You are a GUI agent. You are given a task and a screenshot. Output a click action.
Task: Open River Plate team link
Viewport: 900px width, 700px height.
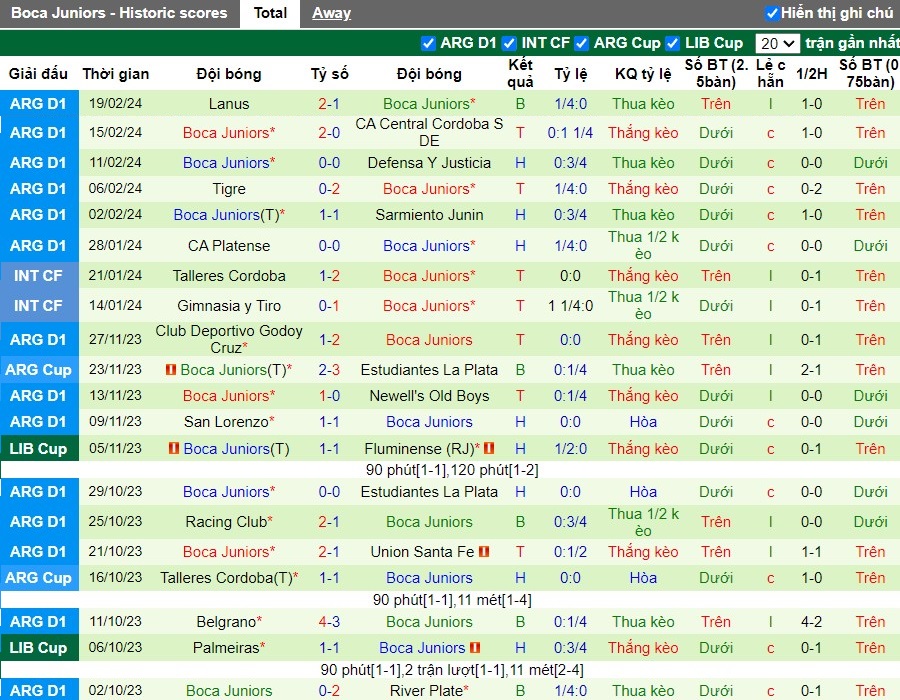click(x=426, y=691)
